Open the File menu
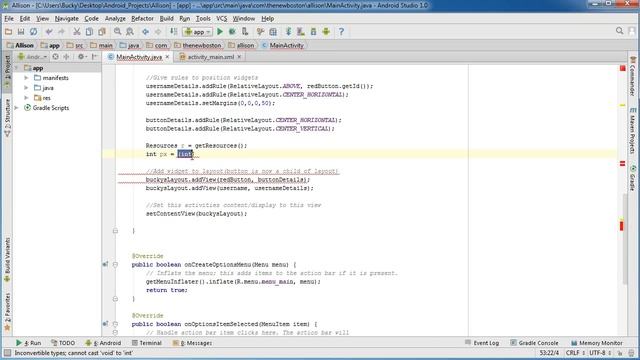The height and width of the screenshot is (360, 640). point(9,18)
